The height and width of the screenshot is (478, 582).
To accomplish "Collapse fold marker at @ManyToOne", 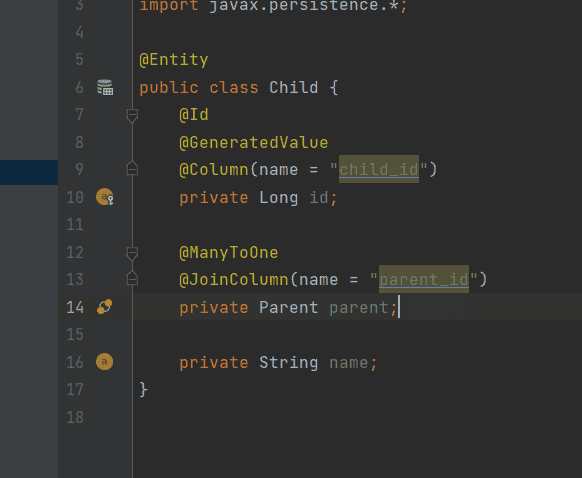I will (x=132, y=253).
